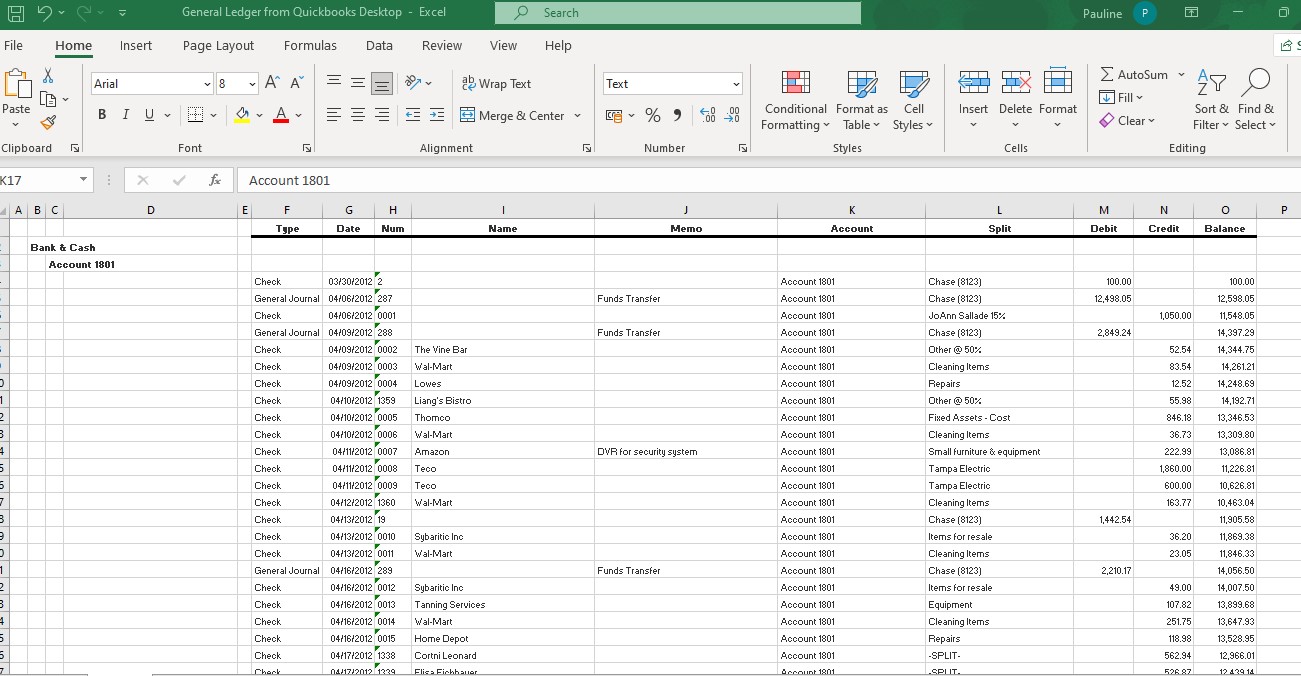Open Sort & Filter menu
Screen dimensions: 1301x676
click(x=1211, y=100)
